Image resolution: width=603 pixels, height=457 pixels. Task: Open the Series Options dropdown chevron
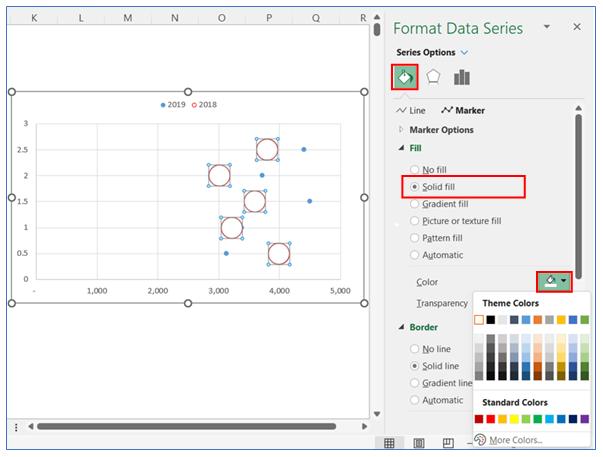464,52
